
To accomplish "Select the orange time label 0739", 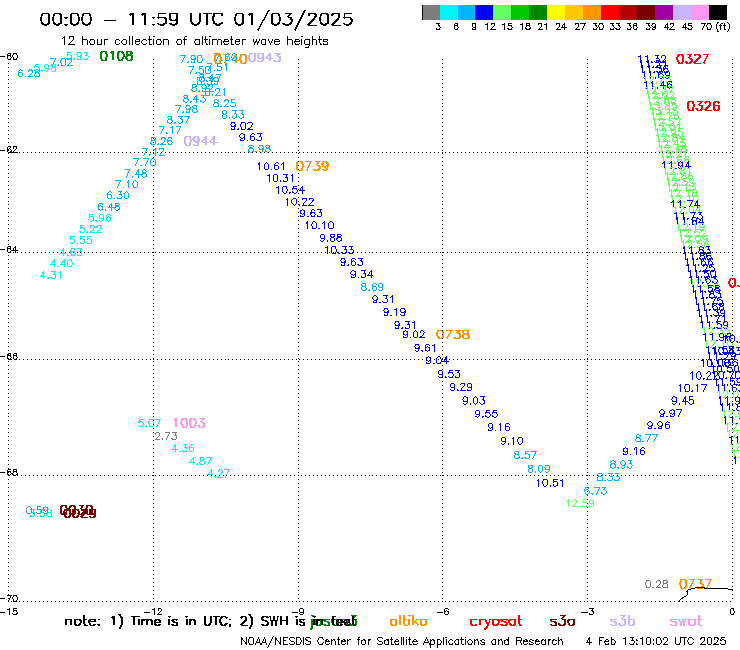I will click(312, 166).
